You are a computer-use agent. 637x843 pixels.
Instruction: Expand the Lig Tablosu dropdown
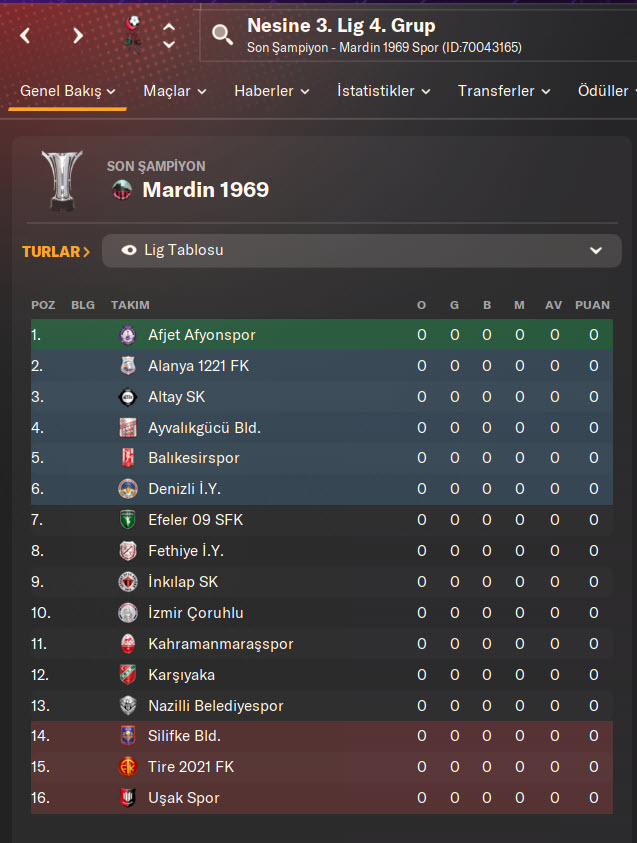[596, 250]
